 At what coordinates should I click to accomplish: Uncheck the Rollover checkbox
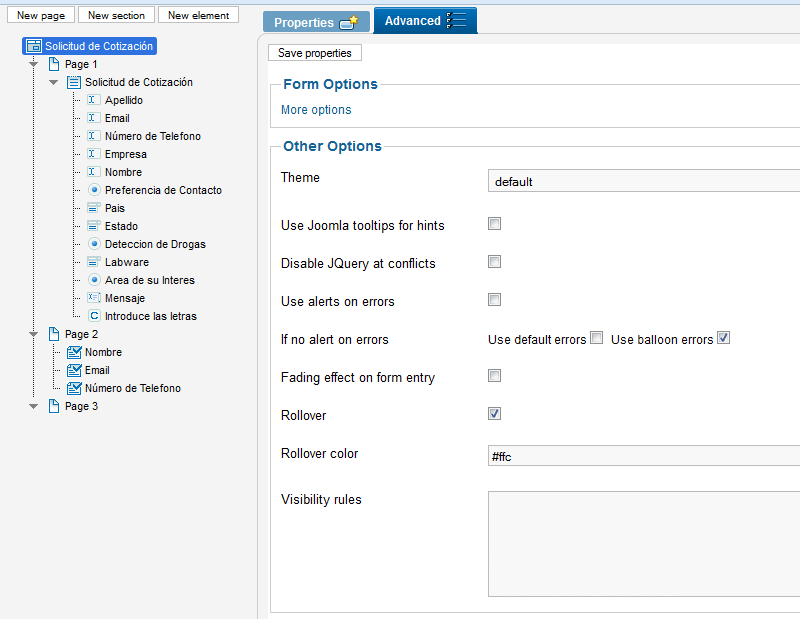tap(494, 413)
